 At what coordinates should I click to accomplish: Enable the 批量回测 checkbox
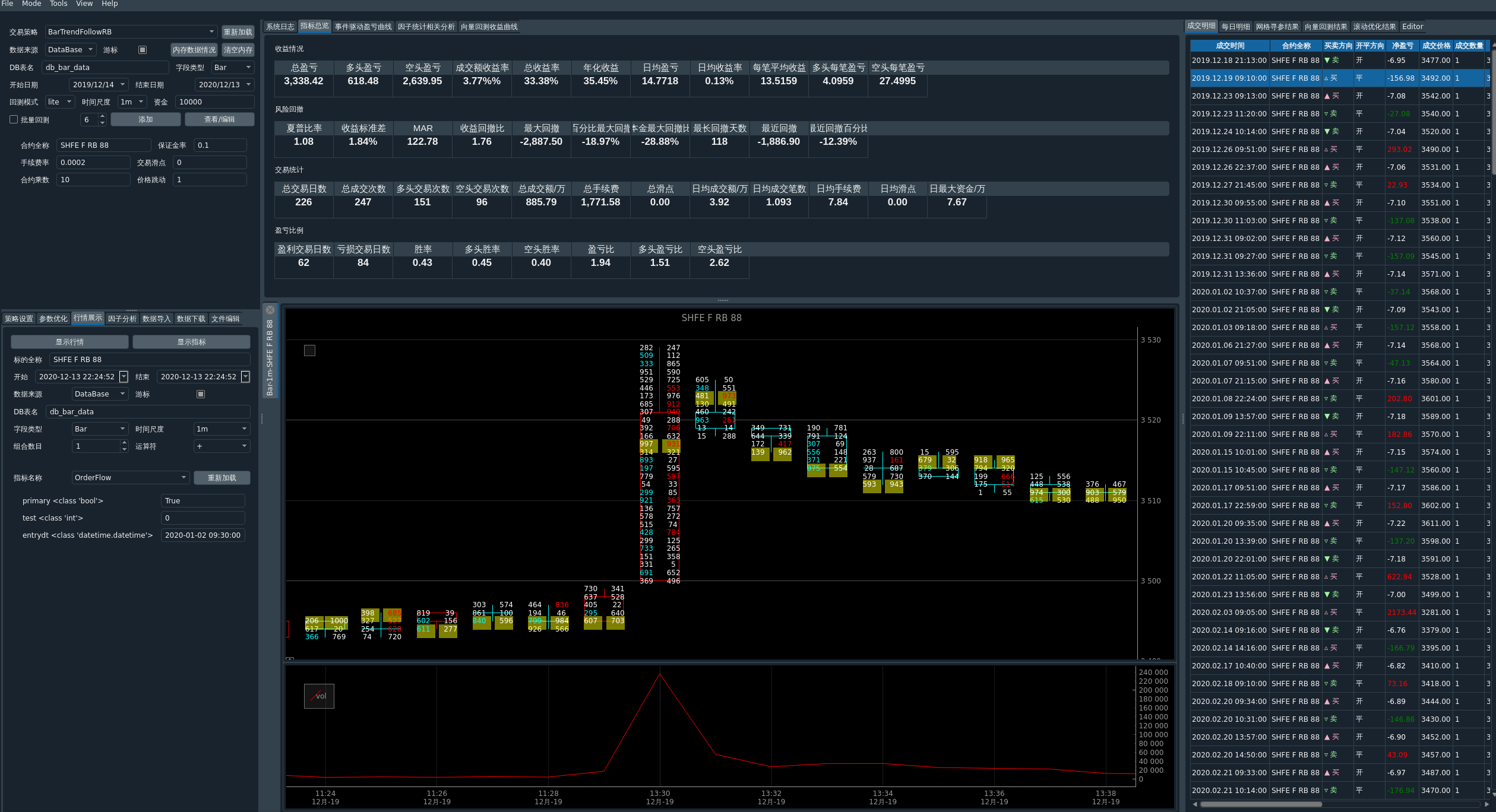pyautogui.click(x=14, y=119)
